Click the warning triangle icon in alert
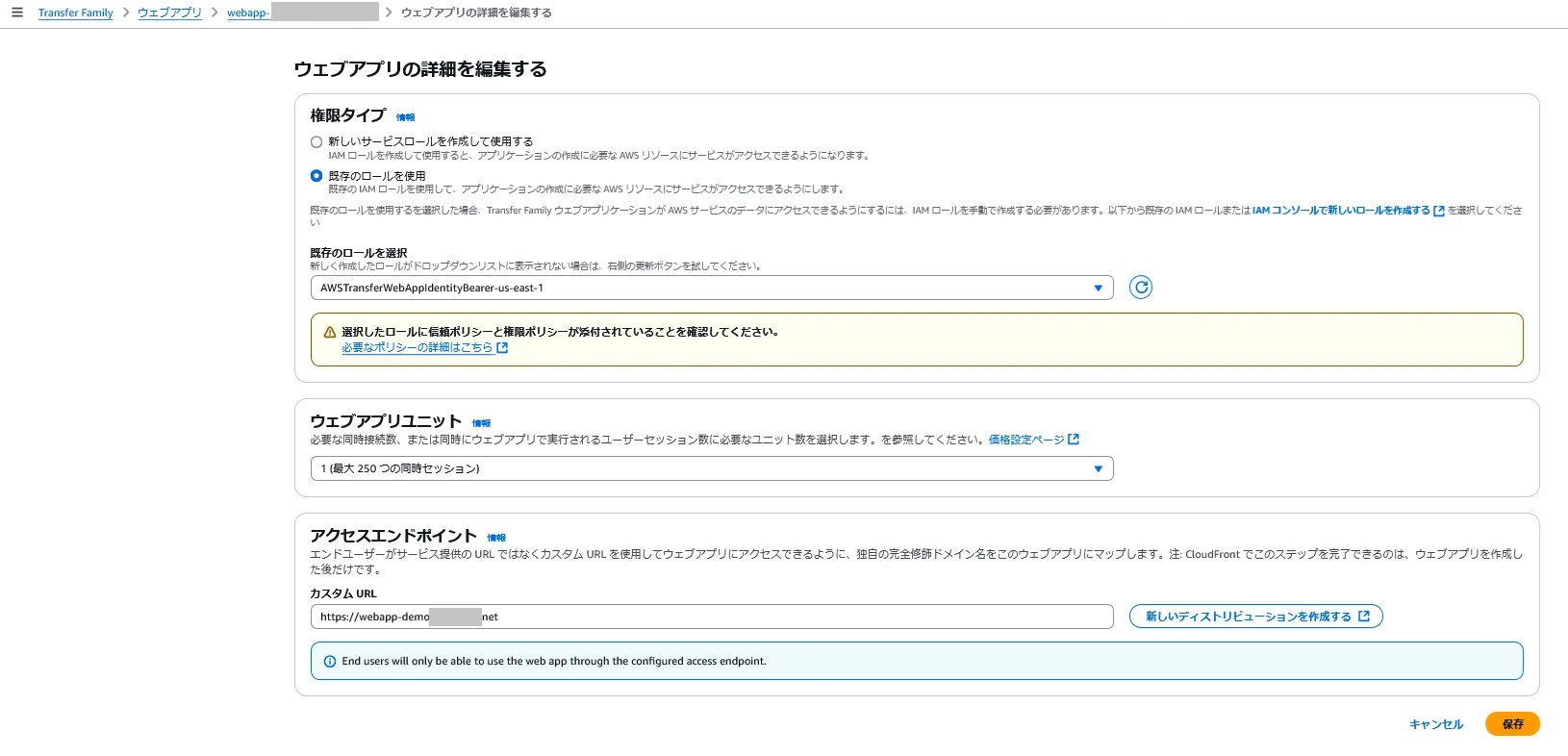This screenshot has height=756, width=1568. tap(330, 332)
